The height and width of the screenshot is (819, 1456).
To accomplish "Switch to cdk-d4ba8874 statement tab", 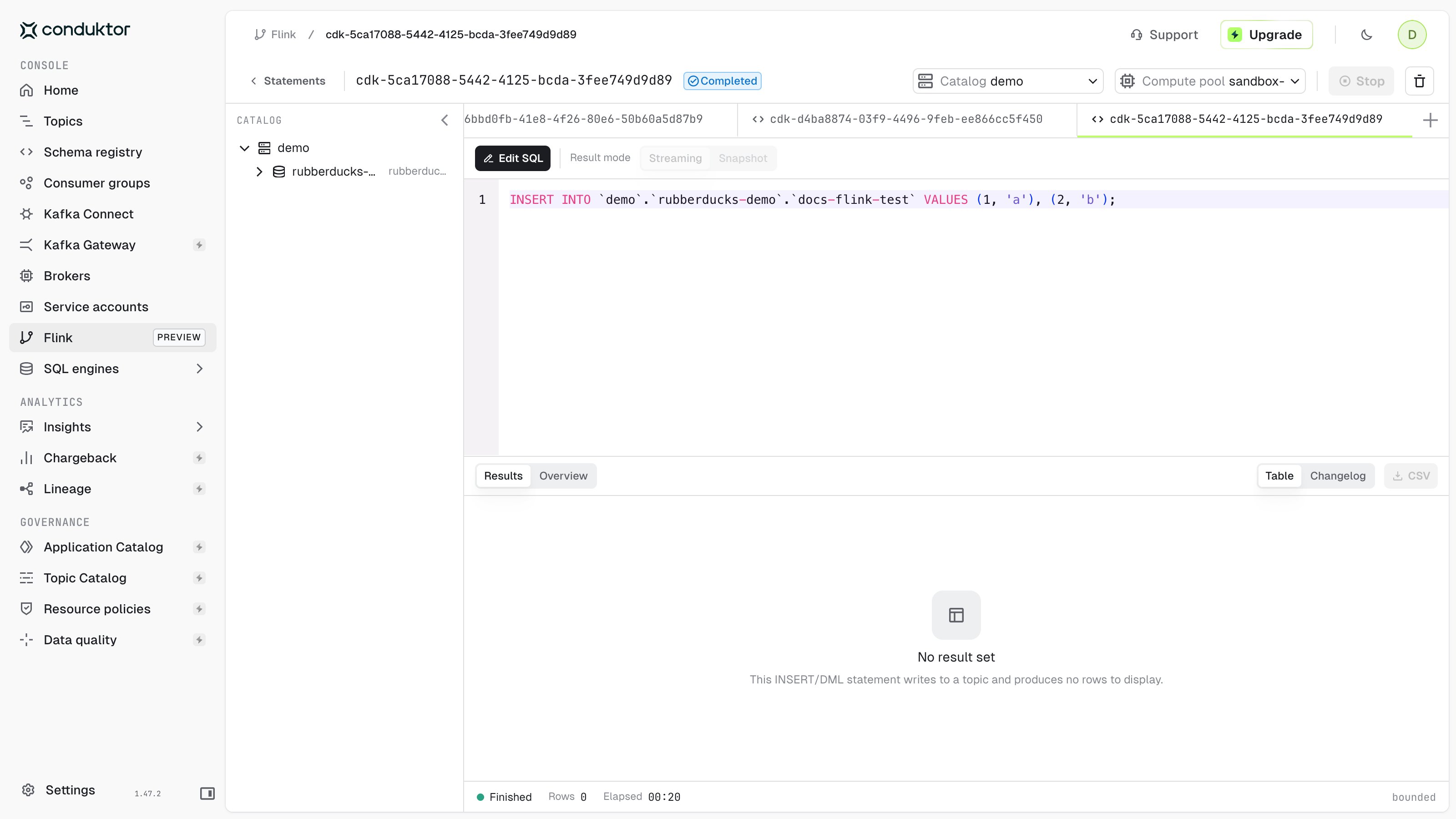I will coord(907,120).
